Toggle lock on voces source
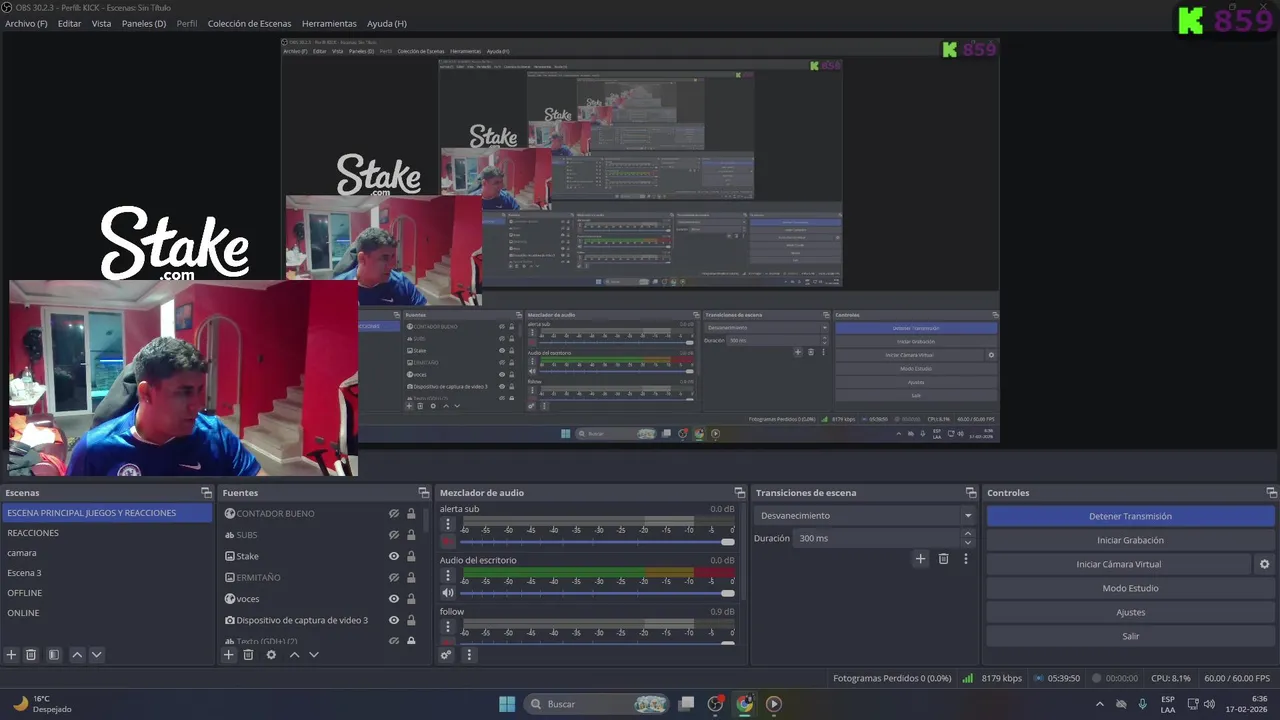Screen dimensions: 1280x720 tap(410, 599)
